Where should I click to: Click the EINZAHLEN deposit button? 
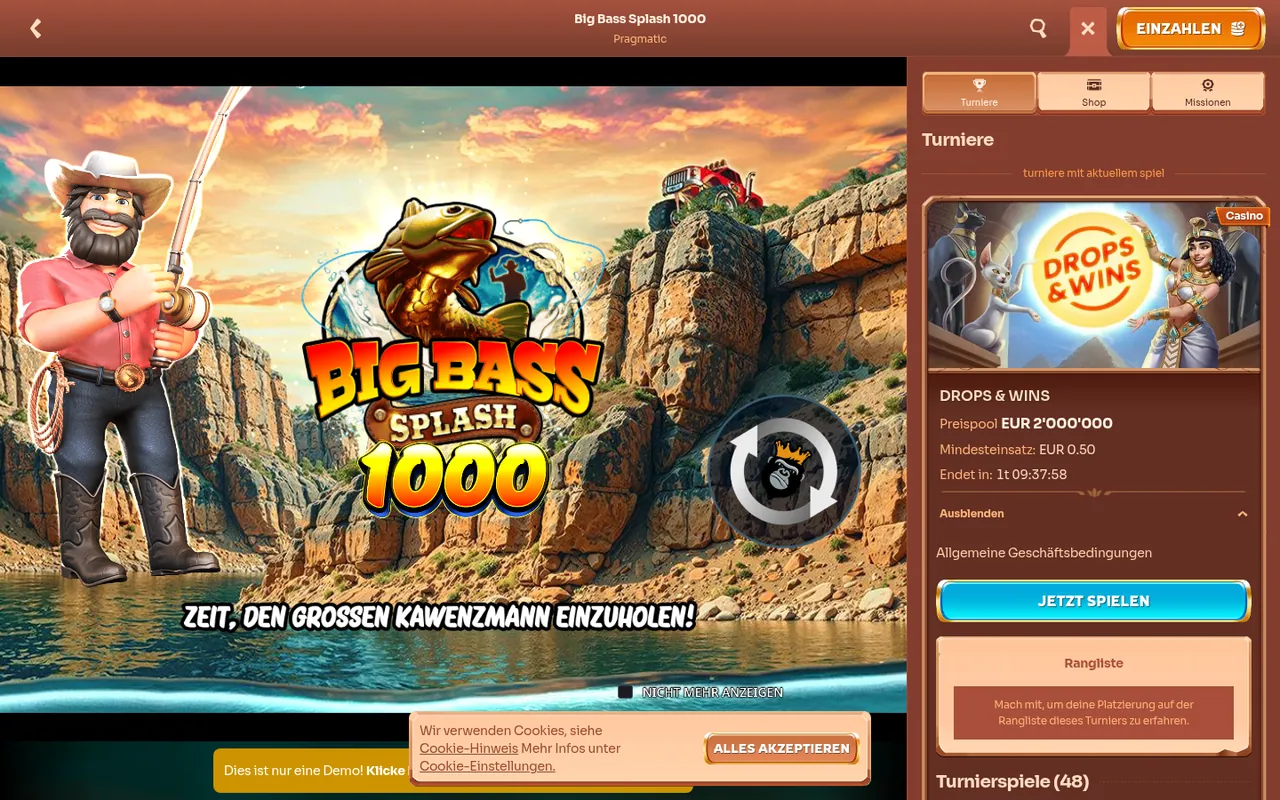coord(1190,29)
